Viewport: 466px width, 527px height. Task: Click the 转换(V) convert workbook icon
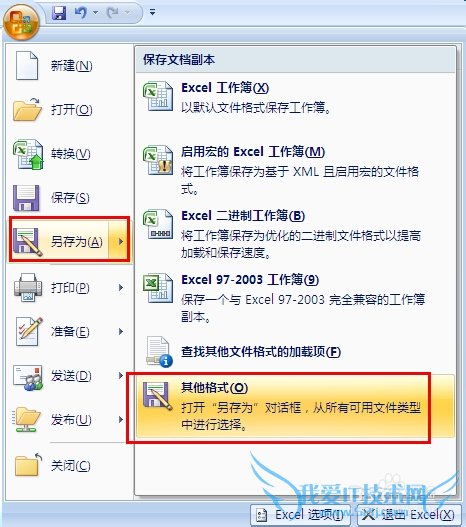click(x=28, y=154)
